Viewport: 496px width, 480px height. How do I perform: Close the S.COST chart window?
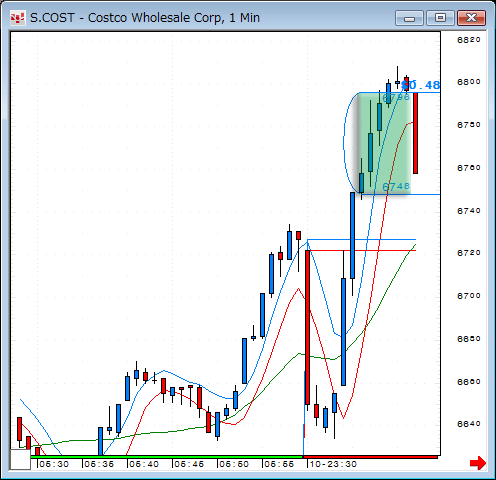471,18
